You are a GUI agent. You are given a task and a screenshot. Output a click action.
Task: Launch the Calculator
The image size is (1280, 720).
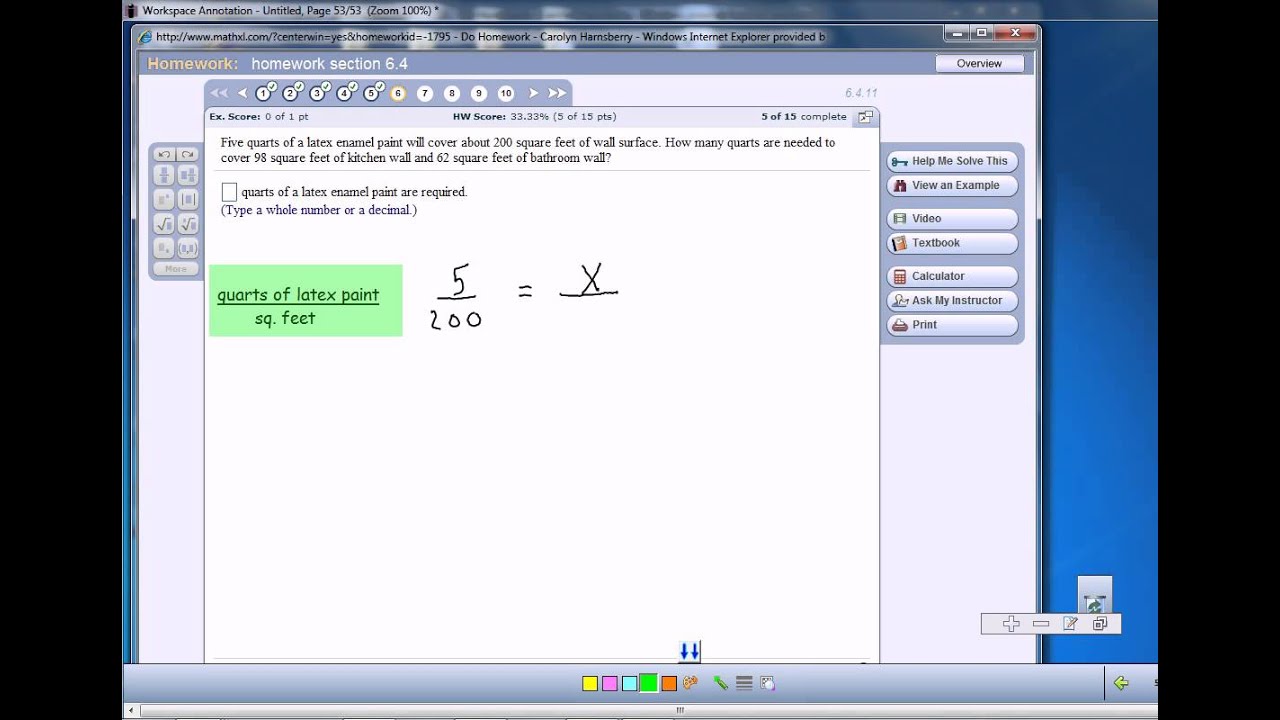(x=952, y=276)
